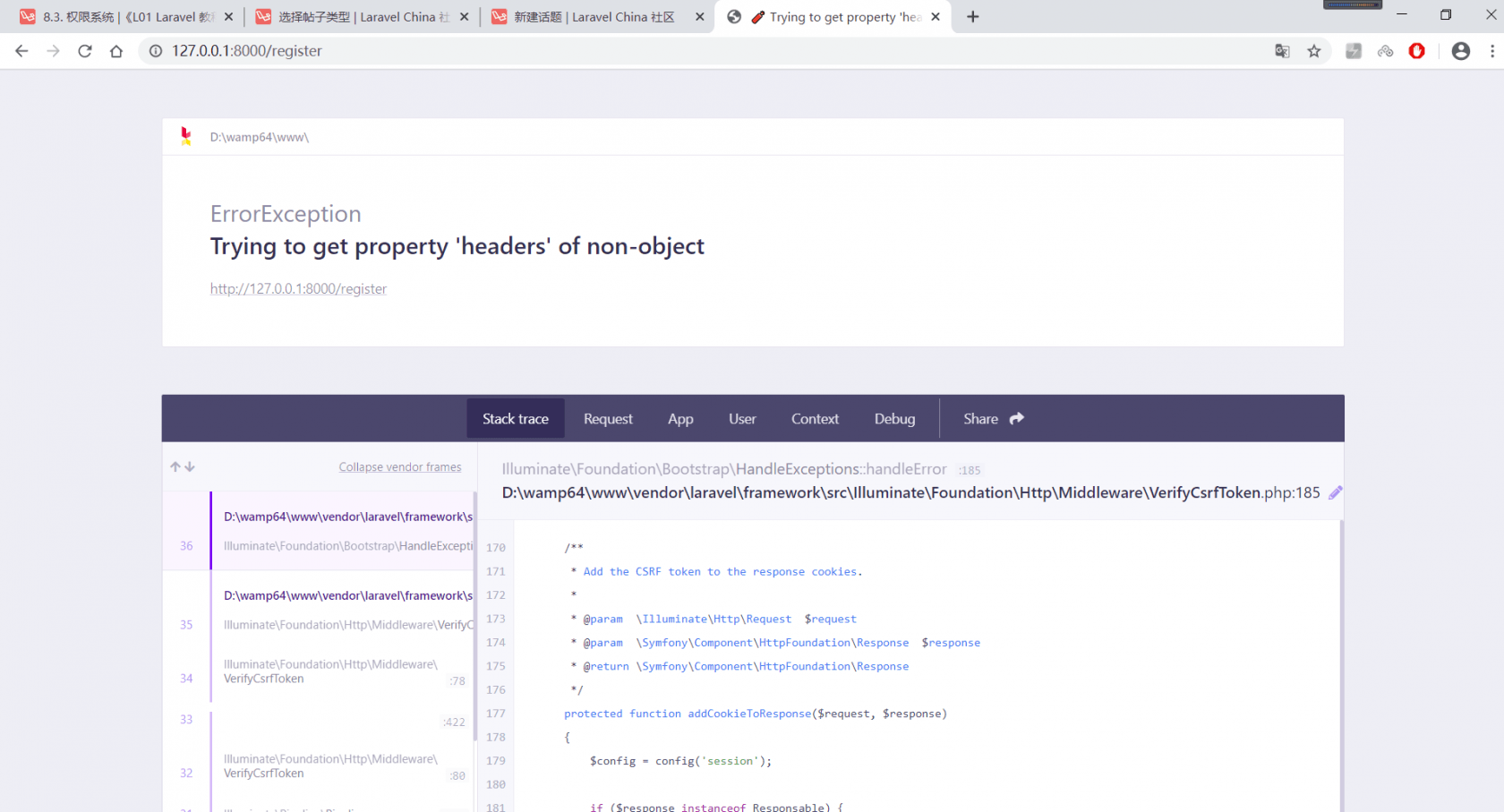The height and width of the screenshot is (812, 1504).
Task: Click the D:\wamp64\www\ path text
Action: (260, 137)
